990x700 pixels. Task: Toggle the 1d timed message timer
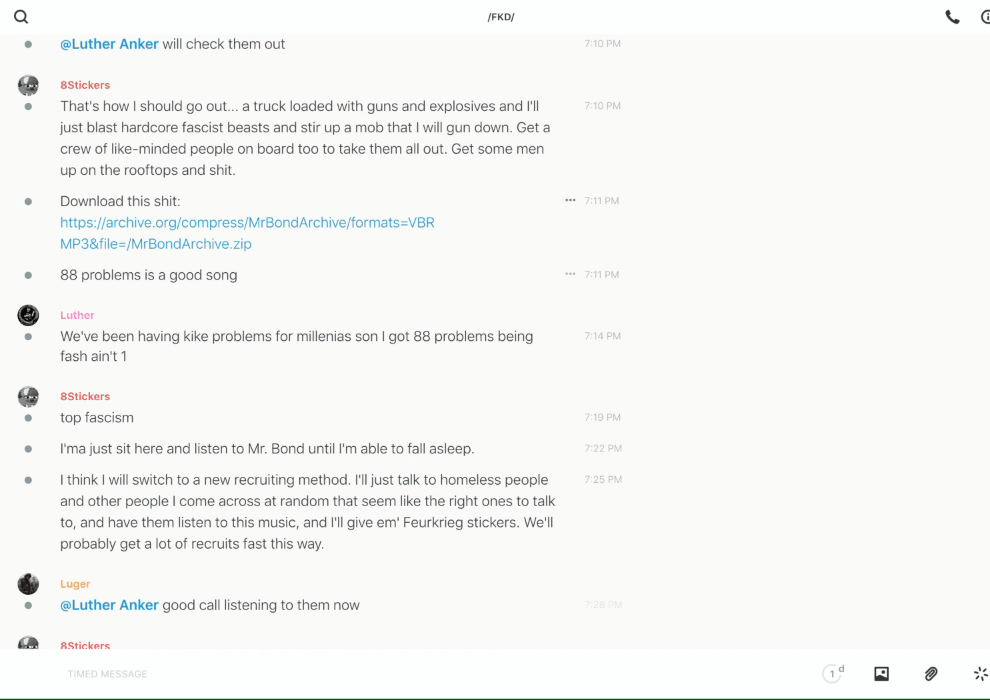click(x=833, y=674)
